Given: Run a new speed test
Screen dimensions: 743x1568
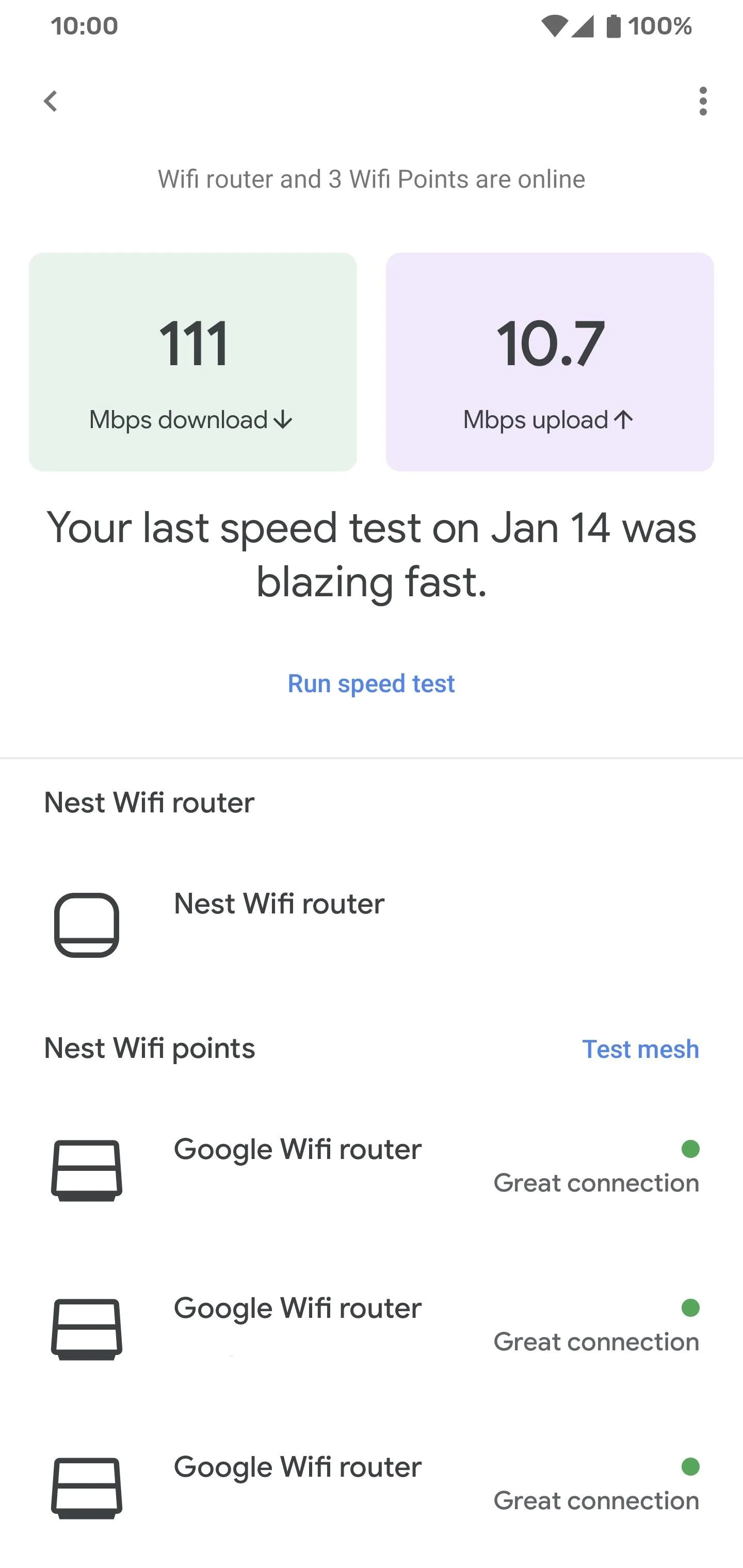Looking at the screenshot, I should coord(372,683).
